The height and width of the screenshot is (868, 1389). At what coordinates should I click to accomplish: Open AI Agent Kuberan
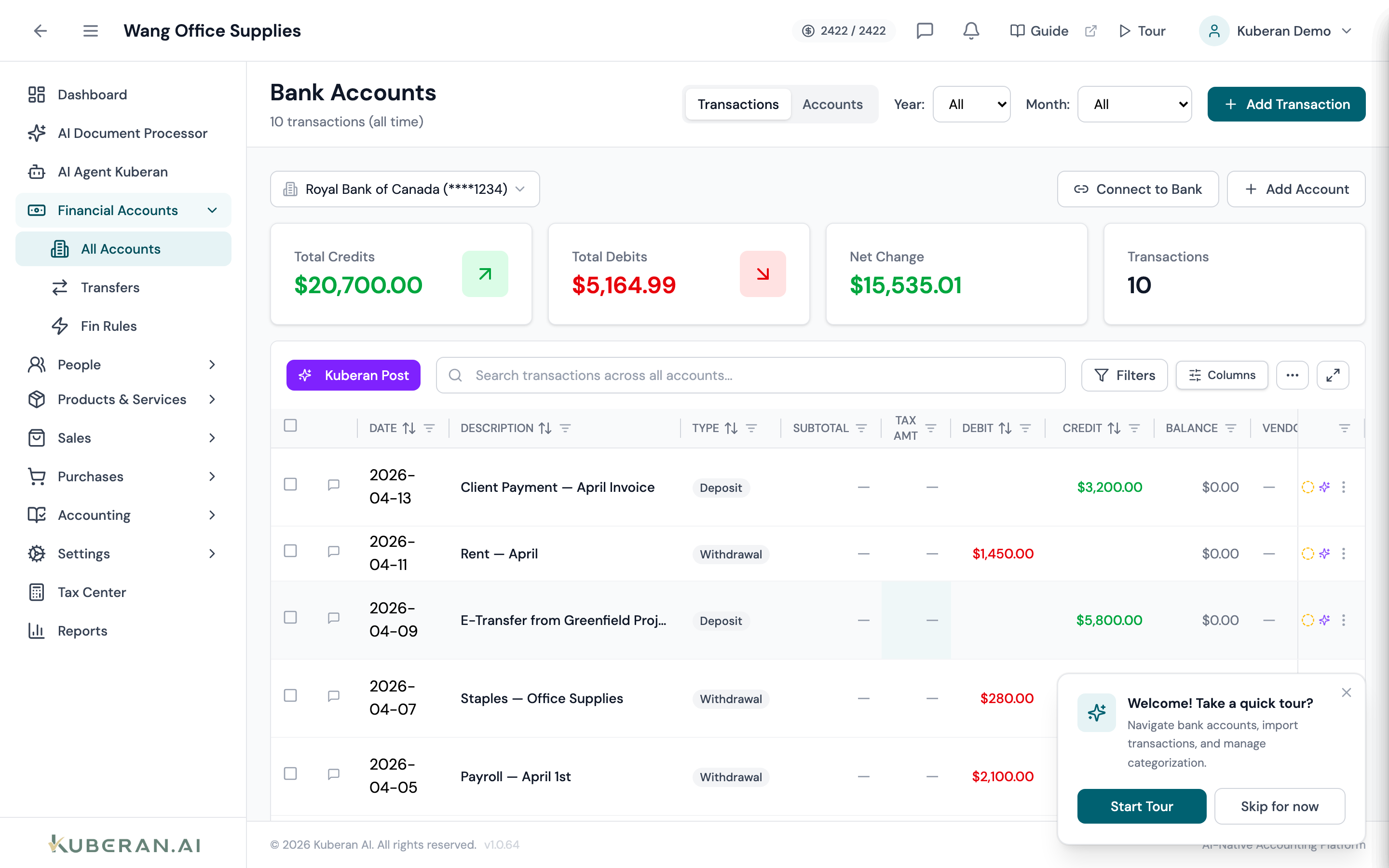pyautogui.click(x=123, y=172)
